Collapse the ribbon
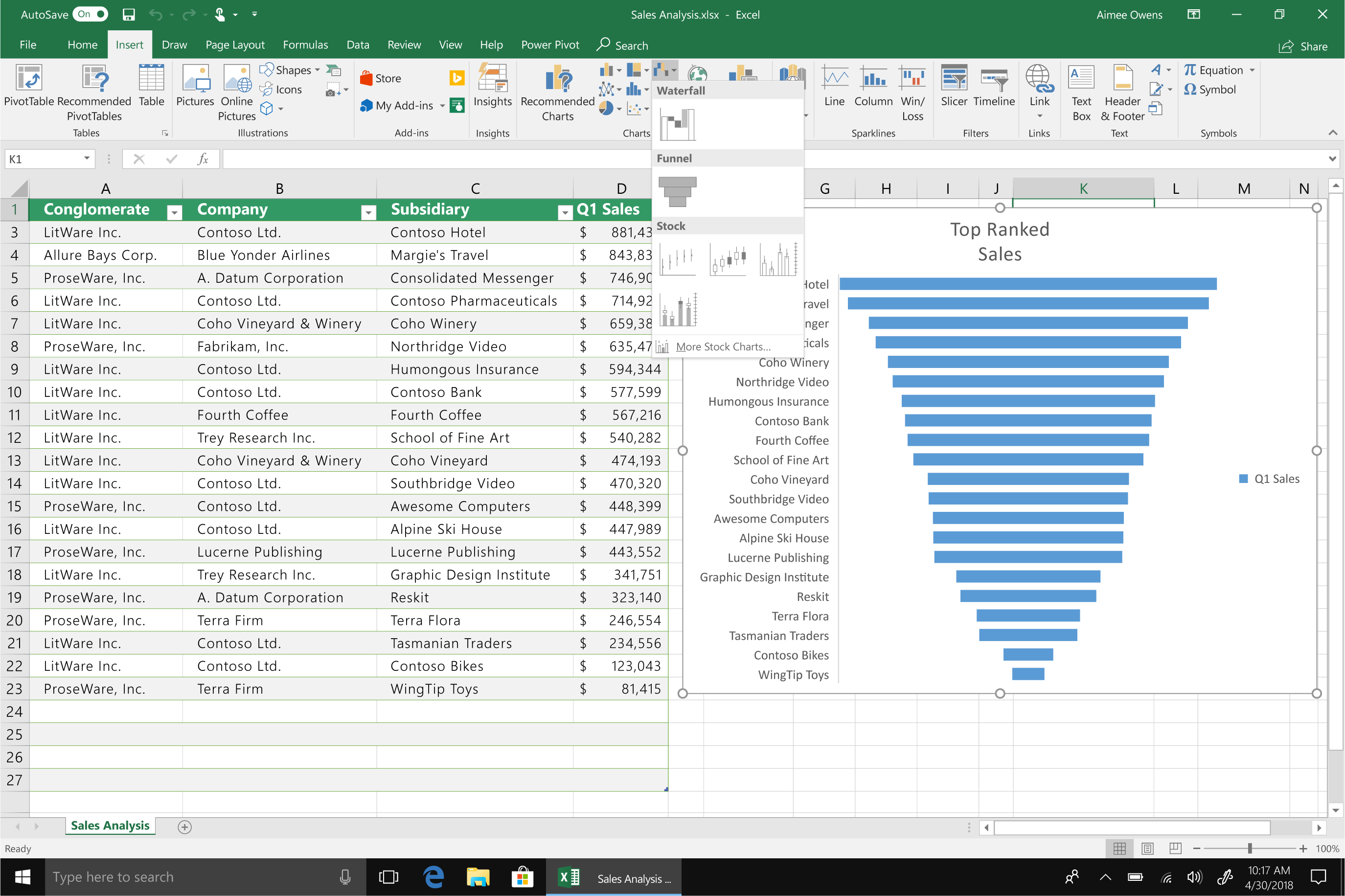1345x896 pixels. (x=1332, y=133)
